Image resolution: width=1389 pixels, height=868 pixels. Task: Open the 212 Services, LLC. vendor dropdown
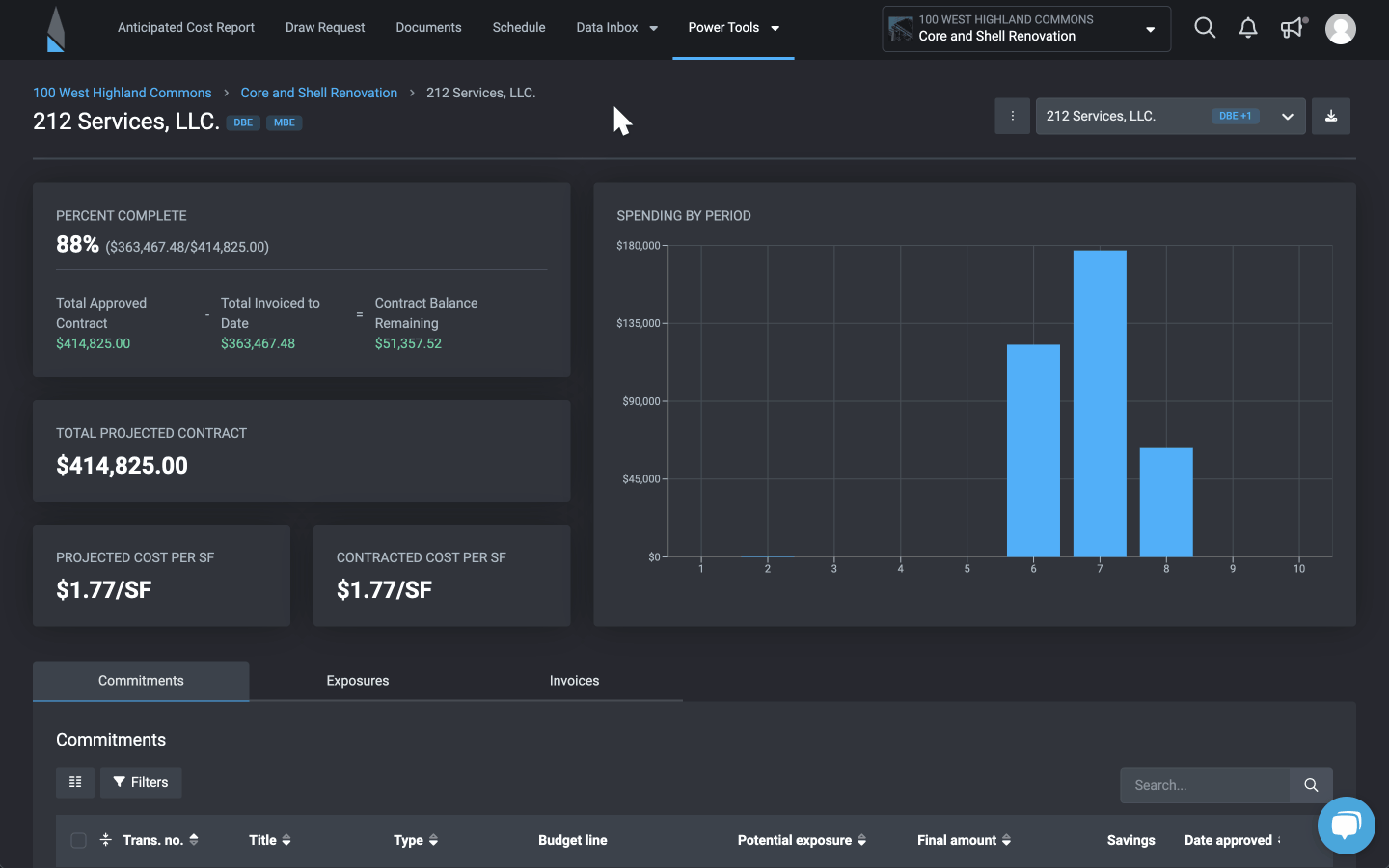tap(1171, 116)
